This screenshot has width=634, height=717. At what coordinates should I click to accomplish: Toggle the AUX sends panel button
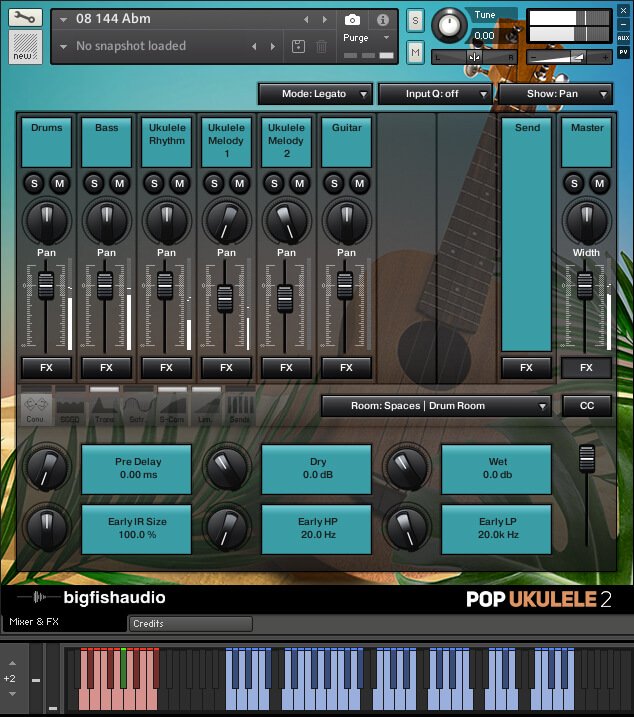click(623, 38)
